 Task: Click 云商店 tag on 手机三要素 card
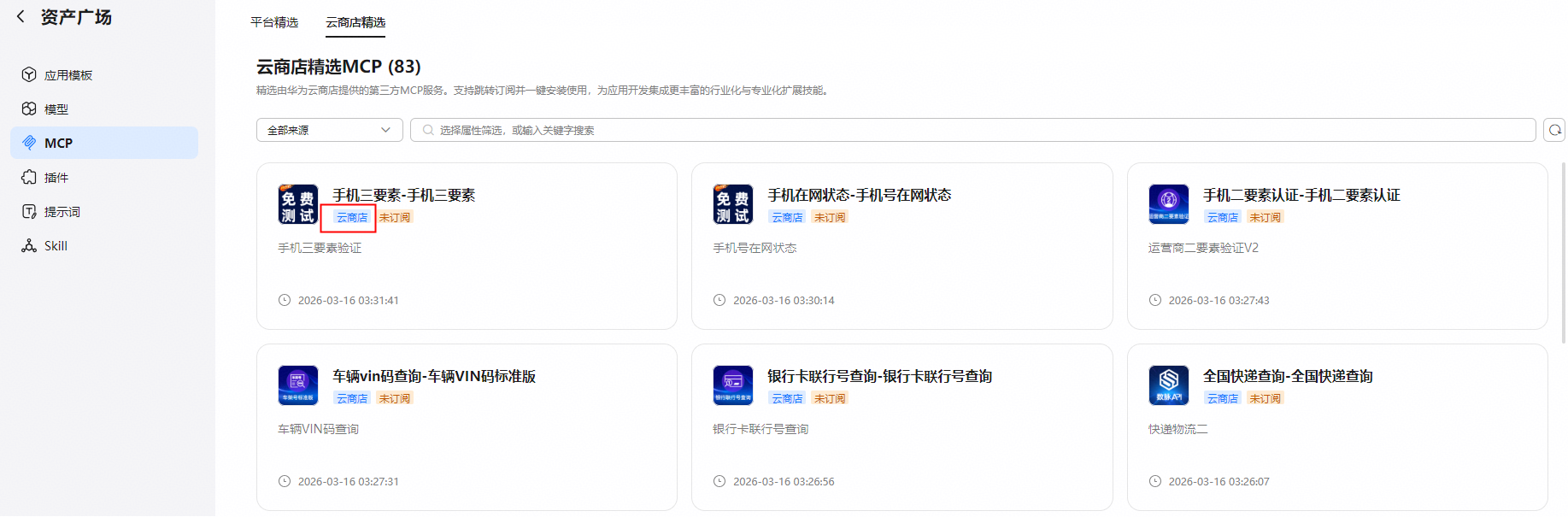point(352,218)
